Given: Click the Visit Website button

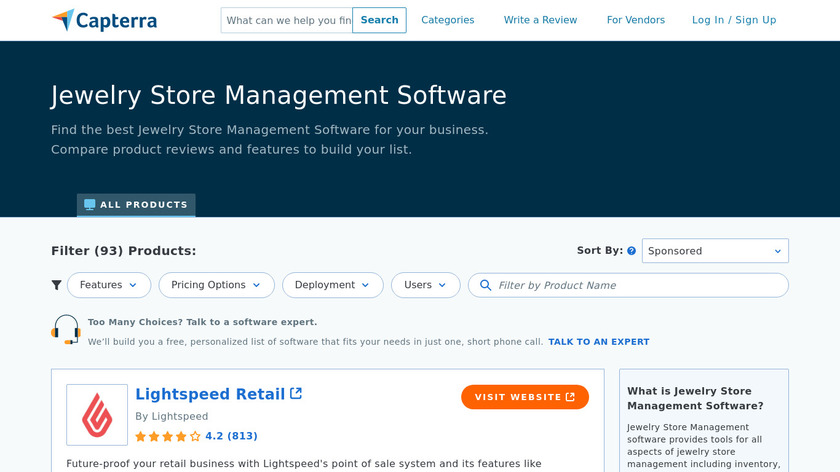Looking at the screenshot, I should point(525,397).
